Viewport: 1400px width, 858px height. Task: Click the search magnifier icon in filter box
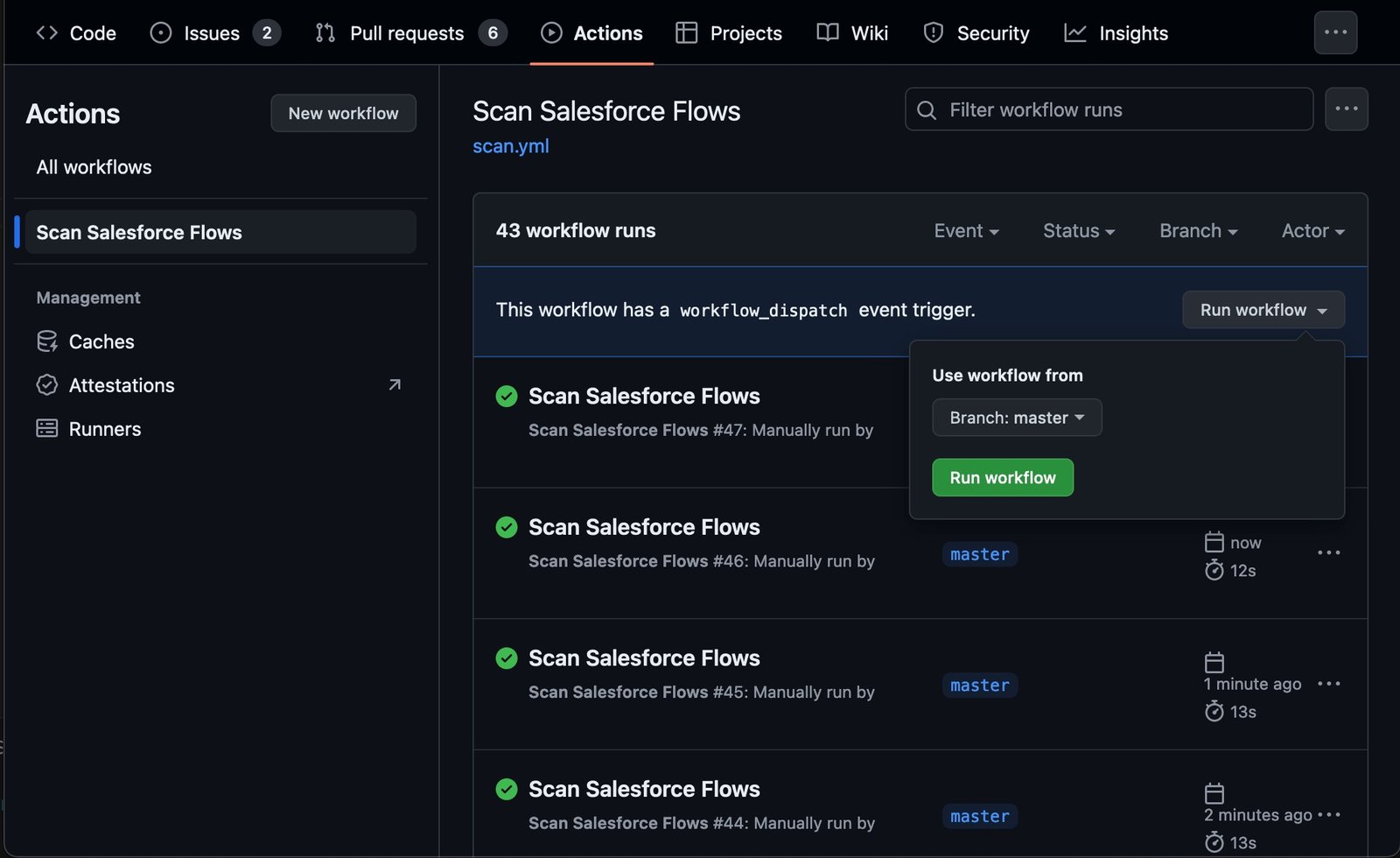pos(927,110)
